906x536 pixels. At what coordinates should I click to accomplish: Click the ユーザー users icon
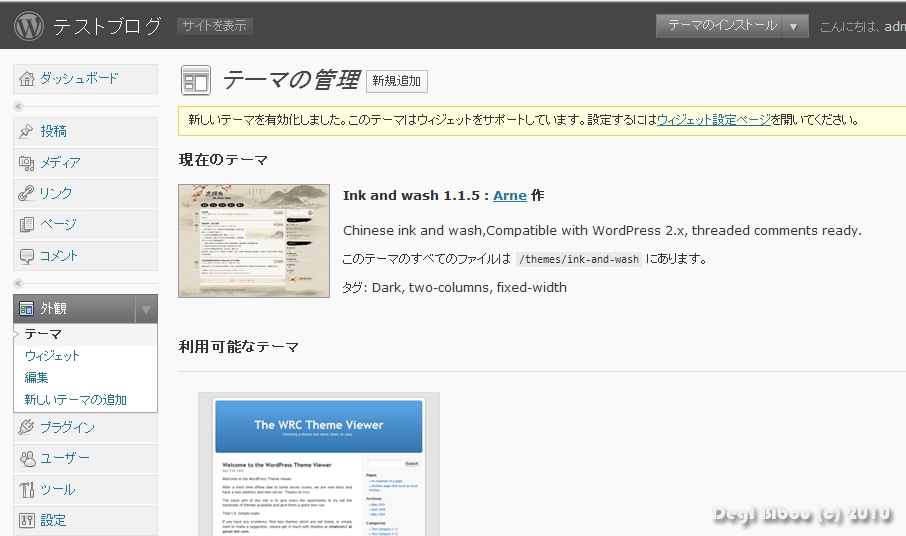pos(27,459)
